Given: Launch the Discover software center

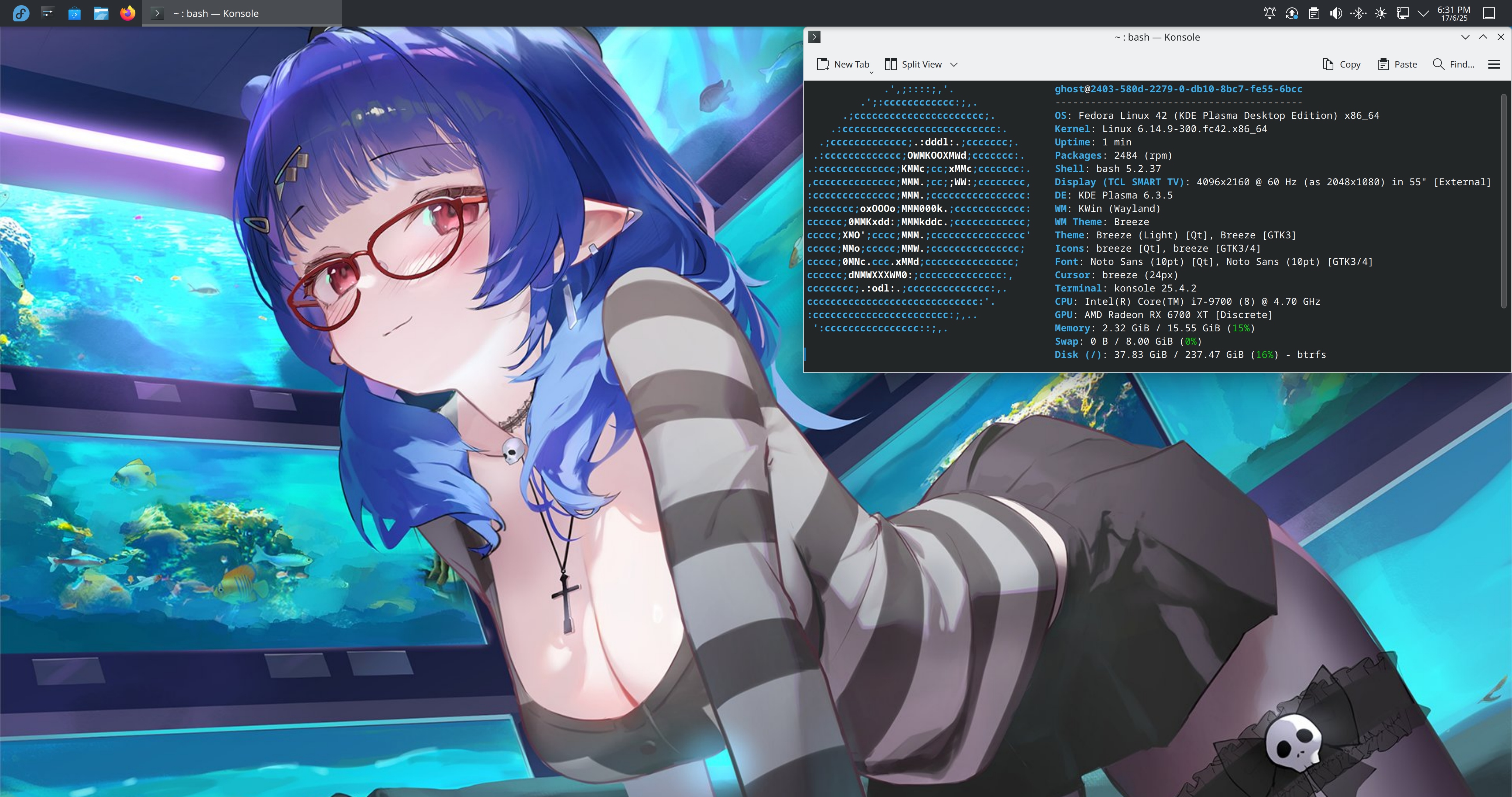Looking at the screenshot, I should point(75,13).
